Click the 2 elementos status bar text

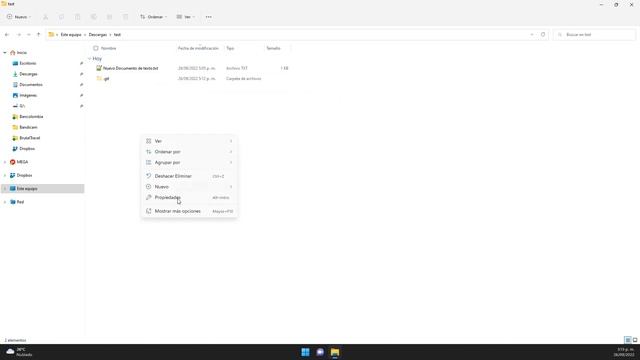pyautogui.click(x=16, y=340)
